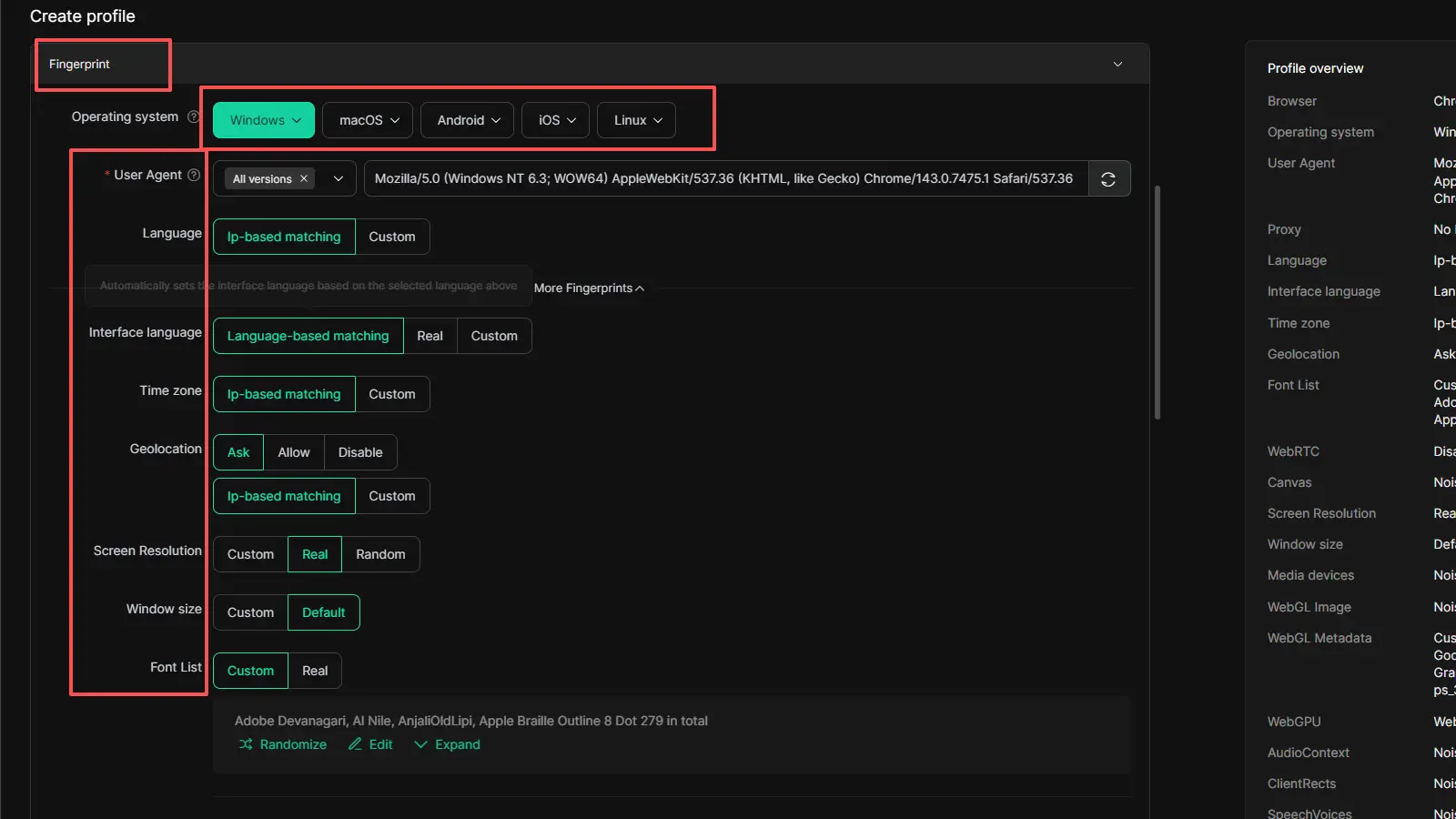The image size is (1456, 819).
Task: Open the User Agent versions dropdown
Action: point(339,179)
